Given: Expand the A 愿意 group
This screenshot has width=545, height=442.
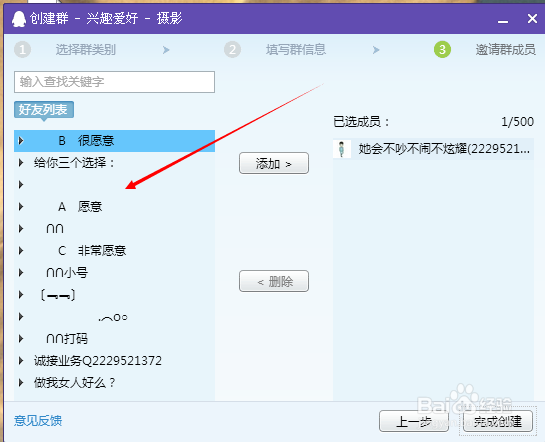Looking at the screenshot, I should pyautogui.click(x=21, y=207).
